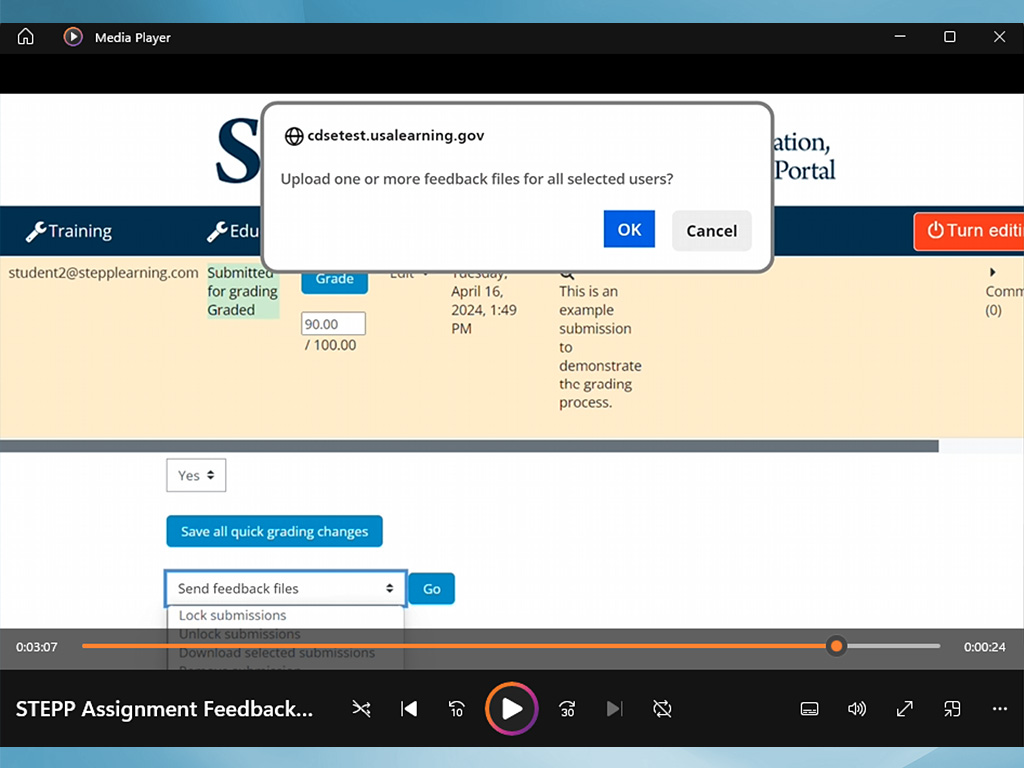The height and width of the screenshot is (768, 1024).
Task: Switch video to full screen
Action: 905,709
